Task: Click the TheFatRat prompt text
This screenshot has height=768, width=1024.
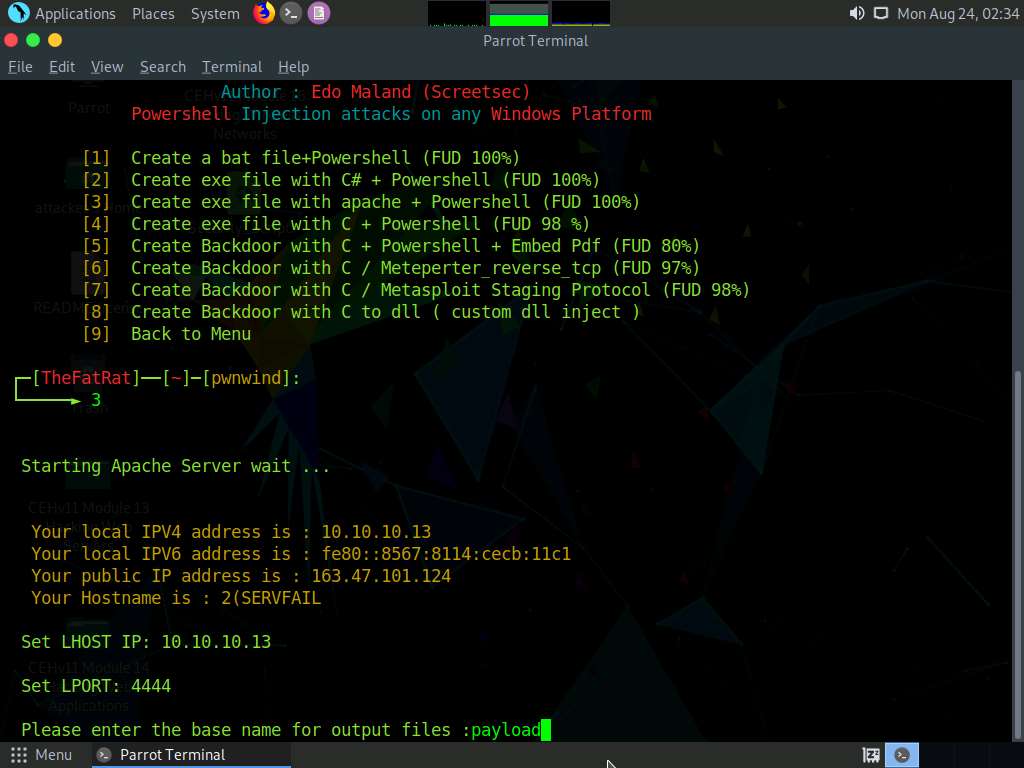Action: point(86,378)
